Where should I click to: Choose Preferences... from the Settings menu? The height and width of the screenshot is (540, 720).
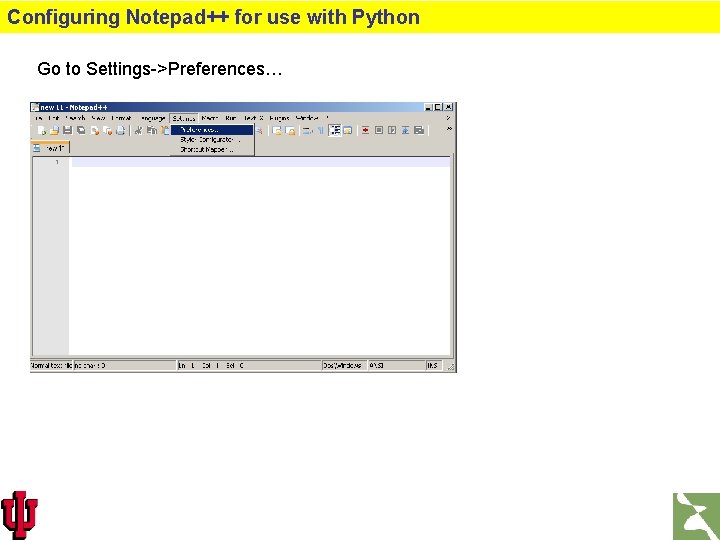point(212,130)
